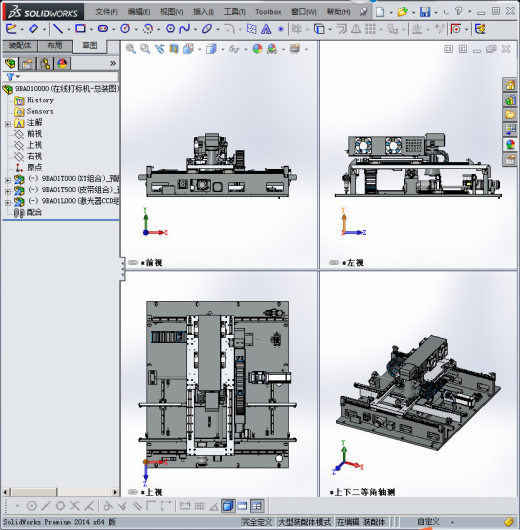Select the Rectangle sketch tool

(x=80, y=29)
